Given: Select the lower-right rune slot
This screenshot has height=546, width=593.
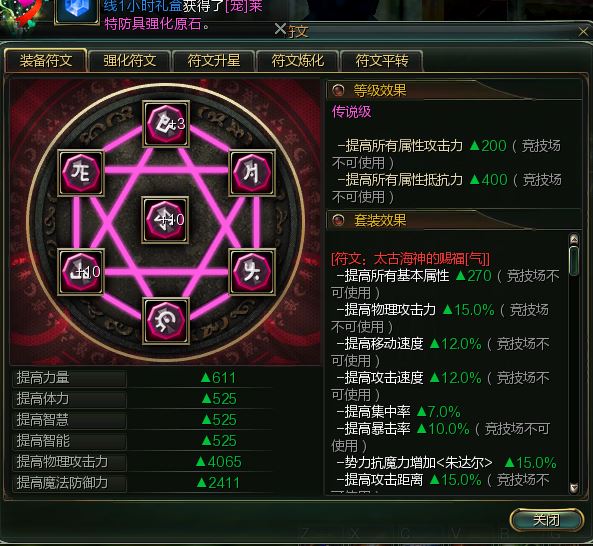Looking at the screenshot, I should (x=251, y=271).
